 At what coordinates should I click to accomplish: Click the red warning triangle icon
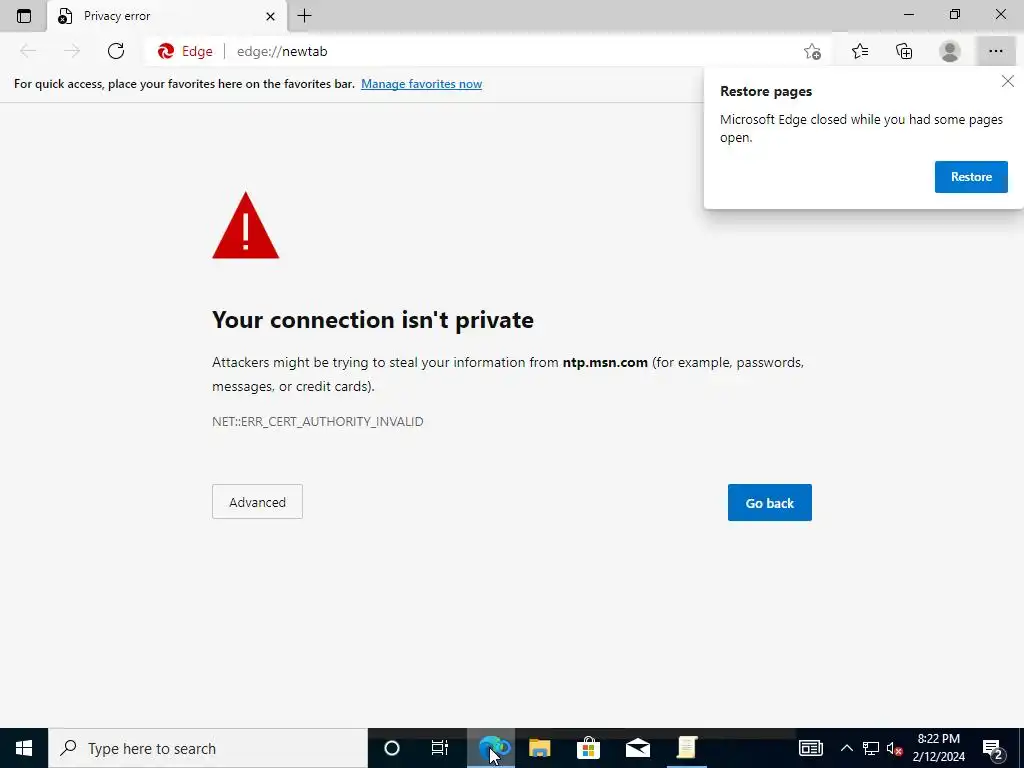[x=246, y=226]
